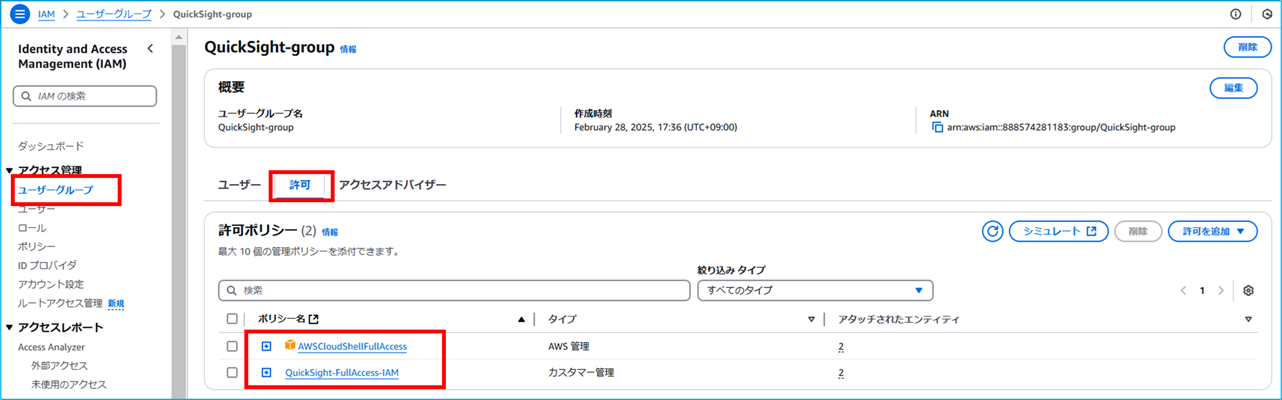Open AWSCloudShellFullAccess policy link
Viewport: 1282px width, 400px height.
tap(352, 346)
